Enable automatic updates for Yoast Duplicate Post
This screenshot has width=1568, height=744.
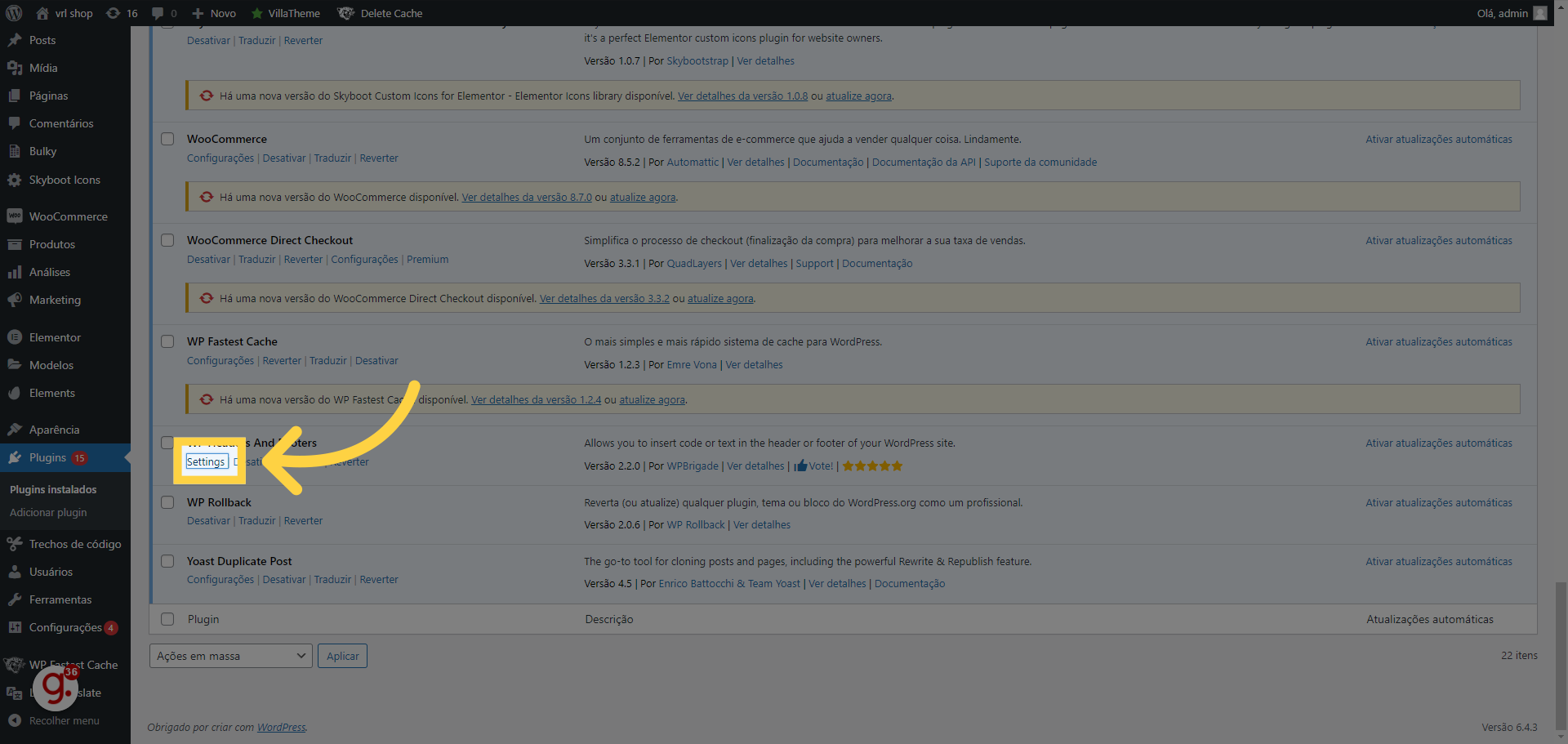[x=1439, y=561]
